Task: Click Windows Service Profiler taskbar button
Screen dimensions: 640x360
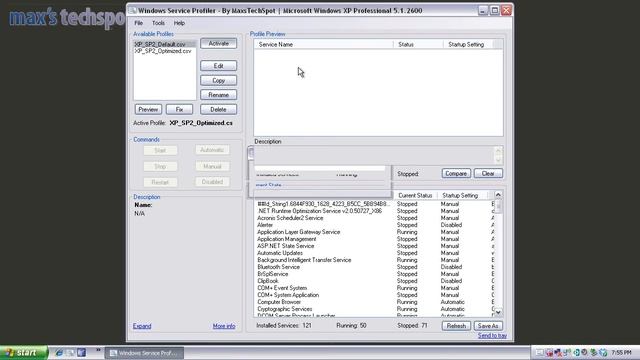Action: pos(144,353)
